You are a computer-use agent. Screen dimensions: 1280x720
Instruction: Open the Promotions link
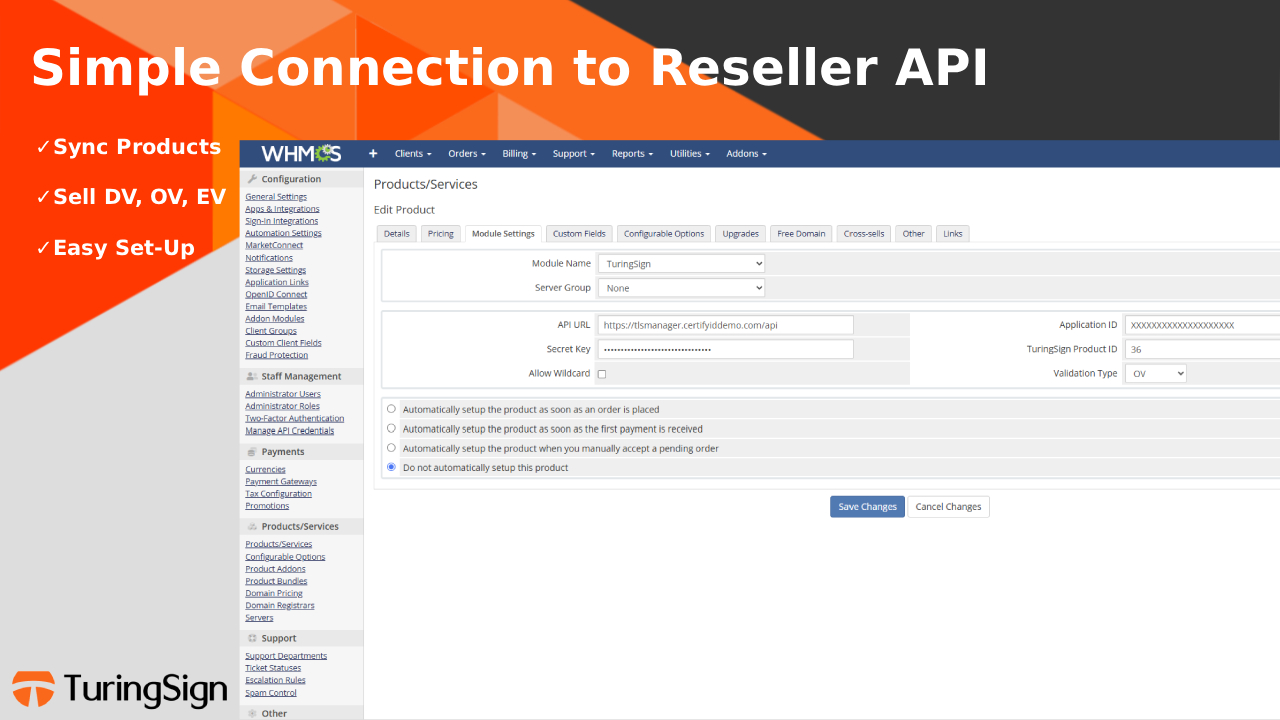pyautogui.click(x=267, y=506)
